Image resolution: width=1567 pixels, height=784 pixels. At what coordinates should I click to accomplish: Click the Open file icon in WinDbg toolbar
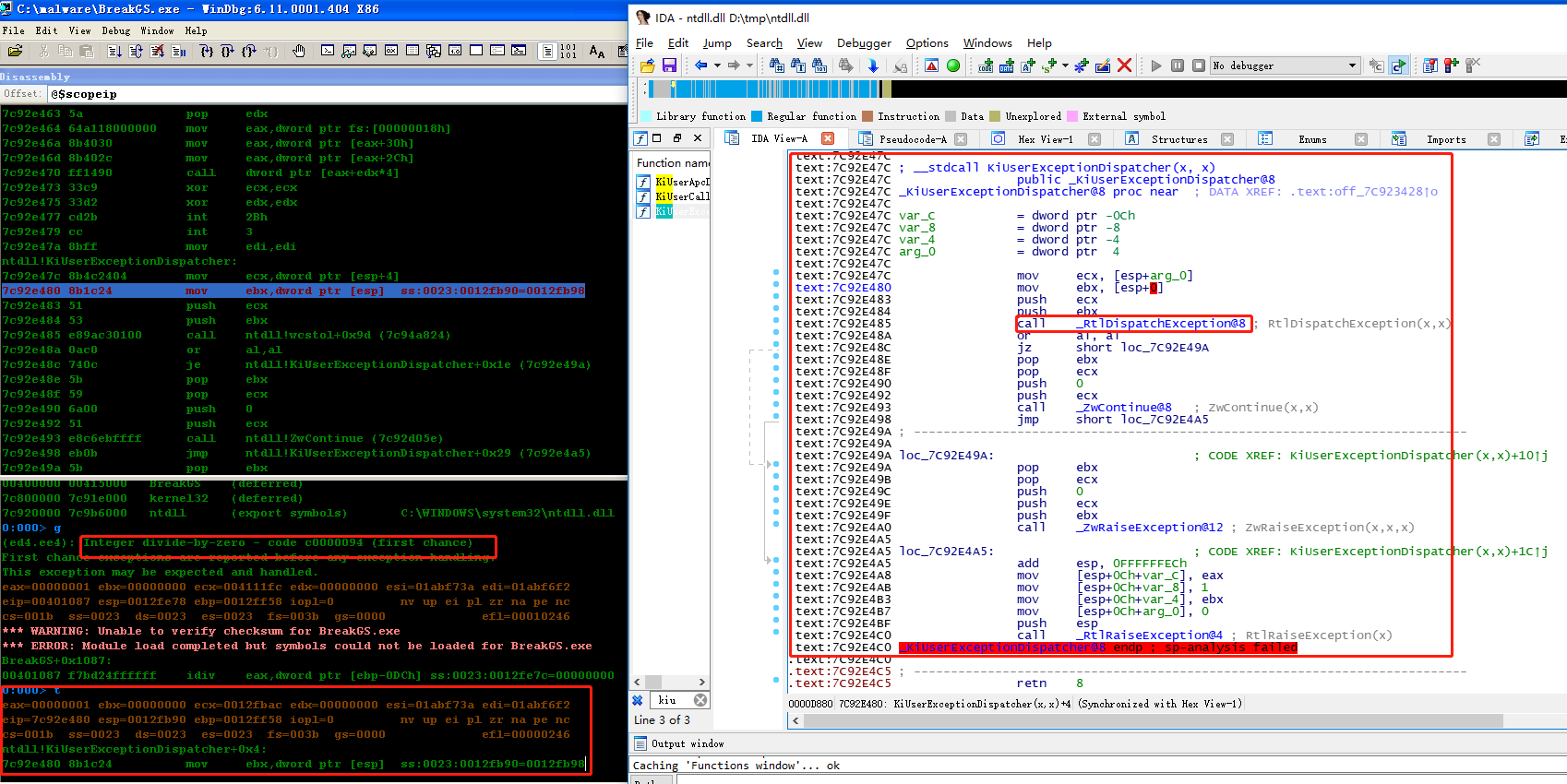point(15,51)
